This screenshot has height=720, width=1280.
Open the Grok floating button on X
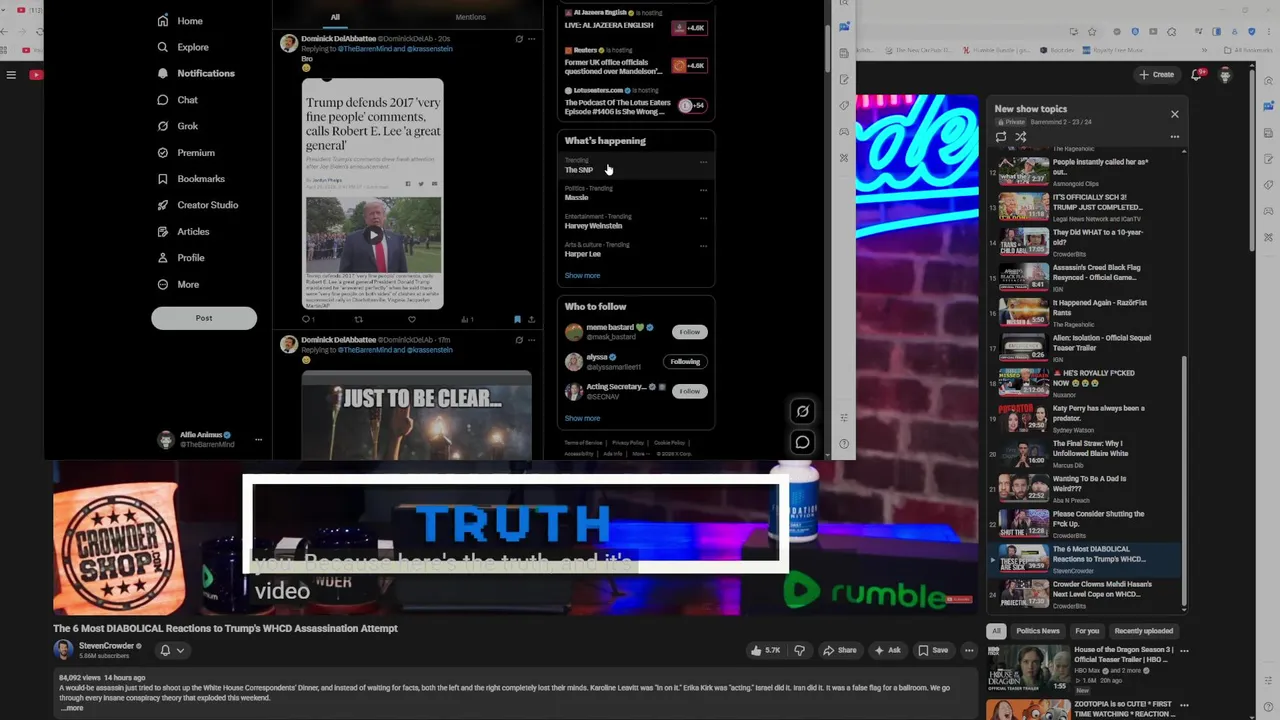point(802,411)
